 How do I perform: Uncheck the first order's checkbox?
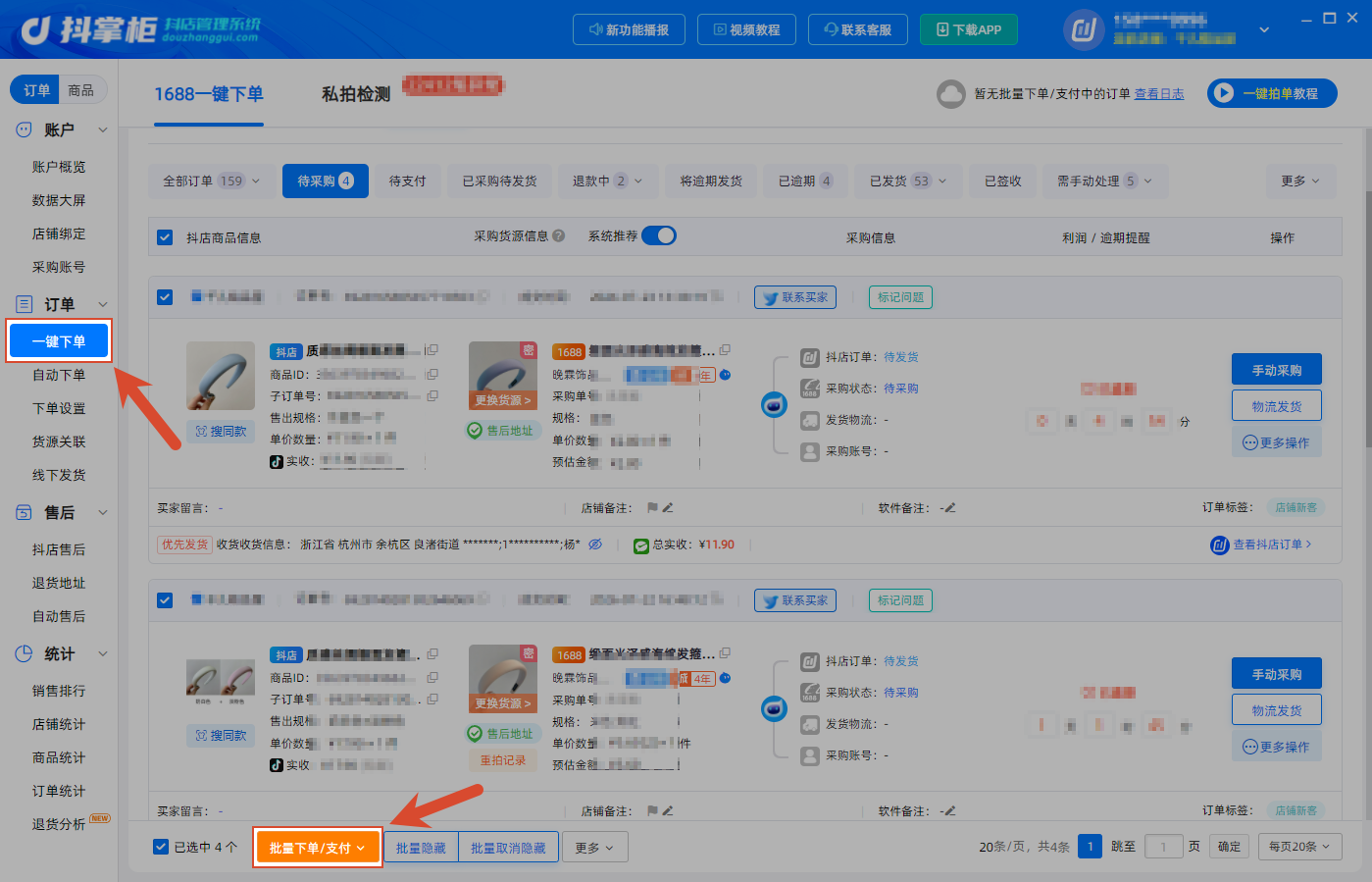[165, 297]
